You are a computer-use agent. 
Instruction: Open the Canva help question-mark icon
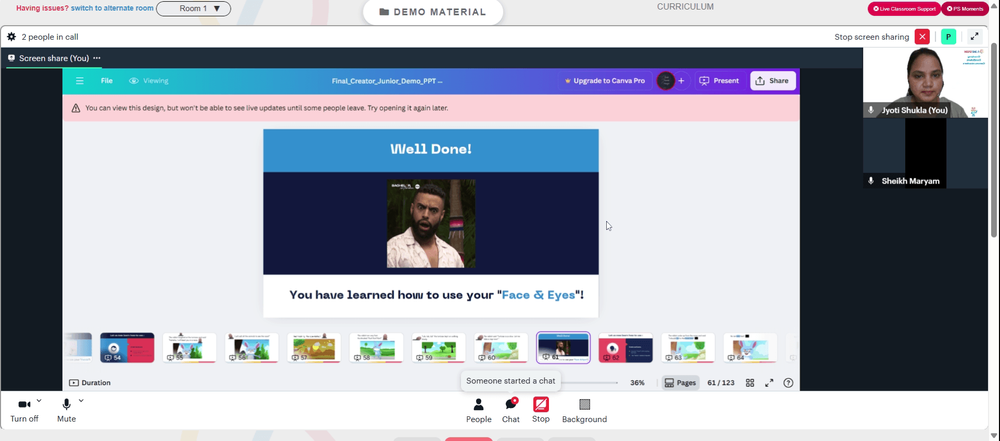(788, 383)
